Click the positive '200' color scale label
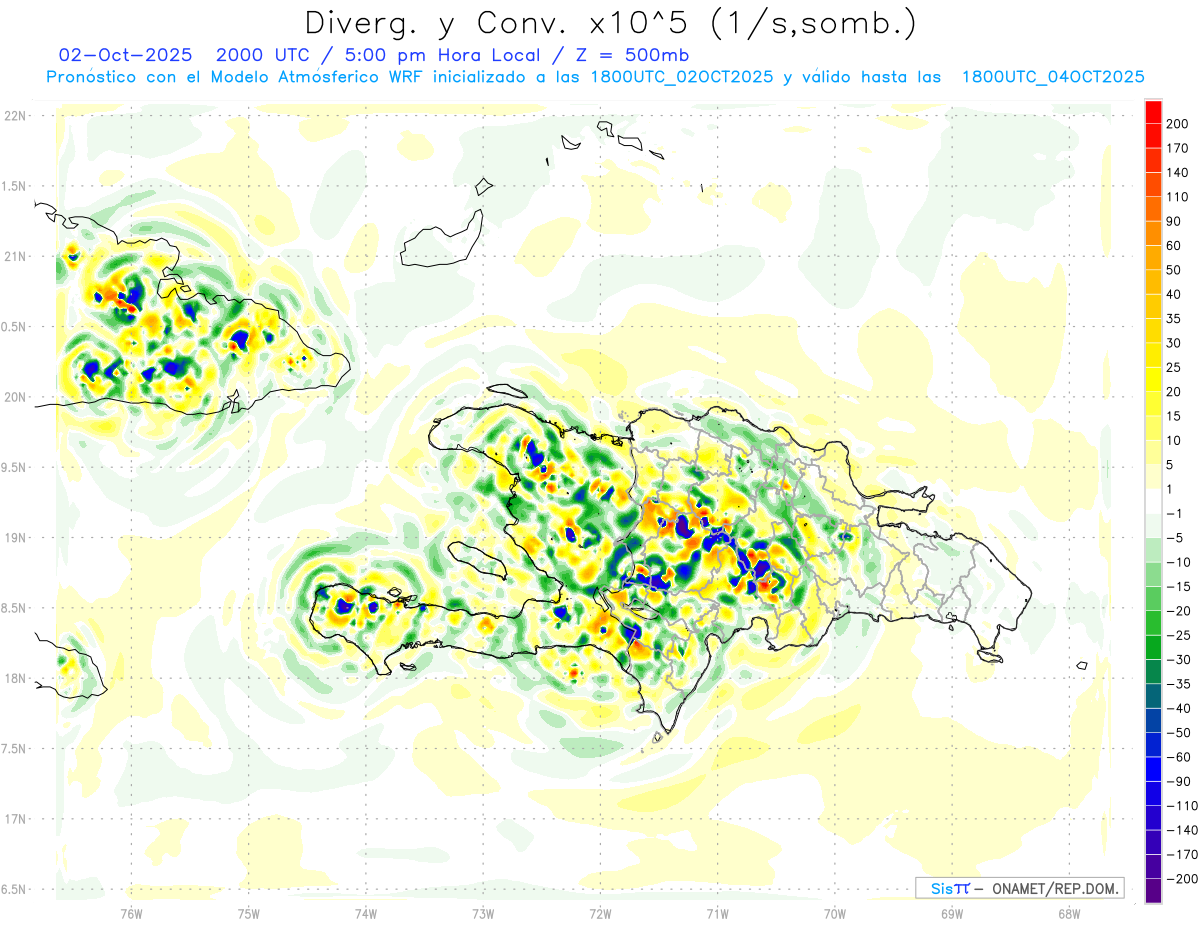Viewport: 1200px width, 927px height. coord(1178,123)
